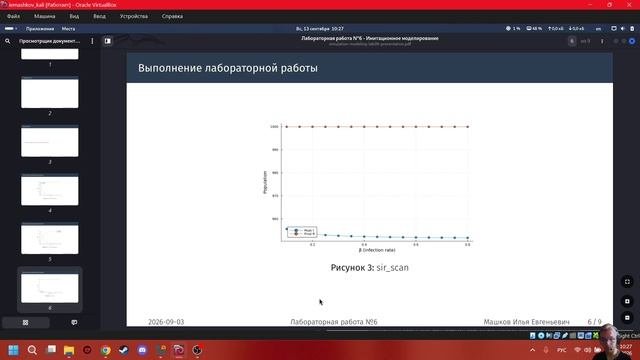Click the date and time in the top panel

[320, 29]
